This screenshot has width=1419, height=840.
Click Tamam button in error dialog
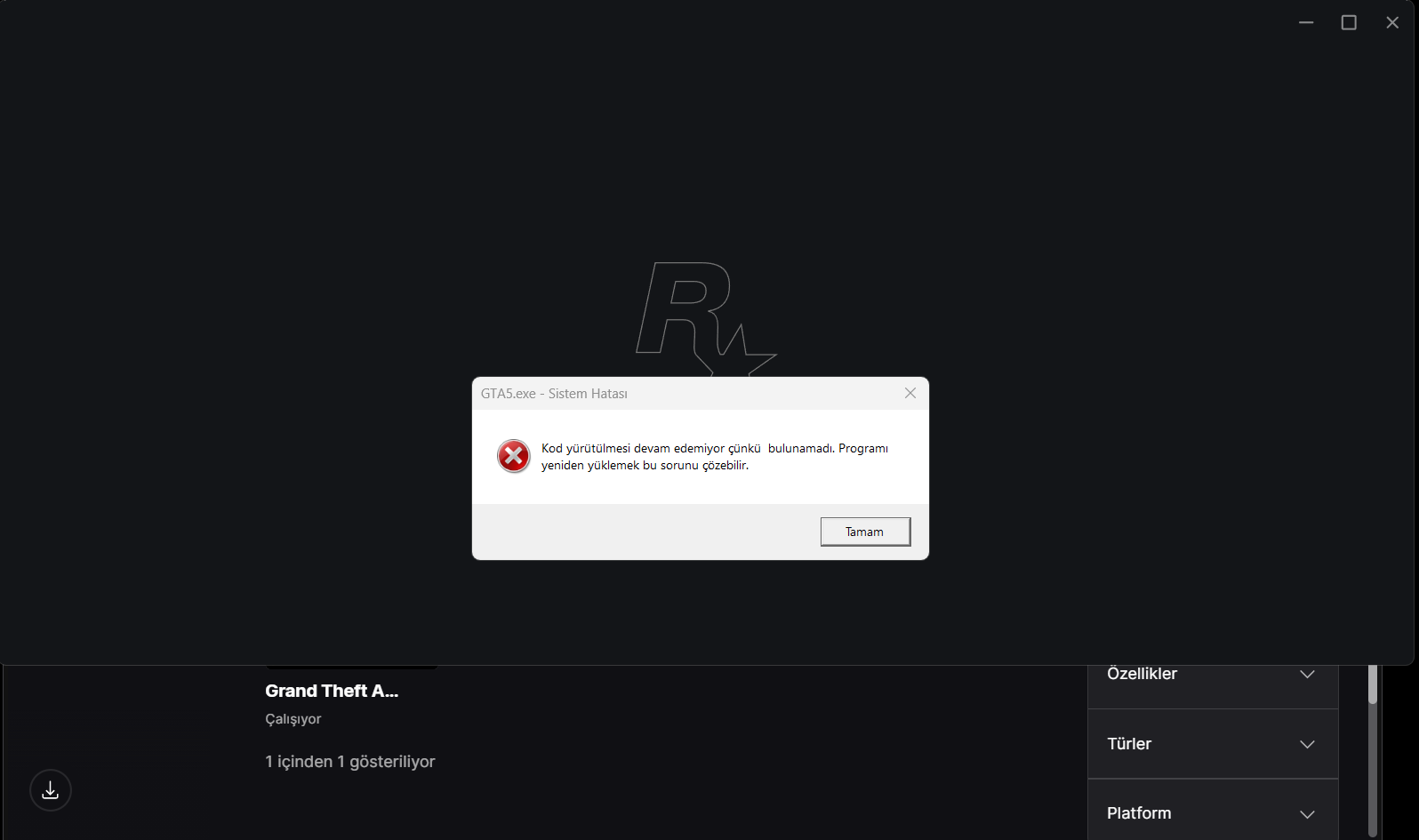point(865,532)
